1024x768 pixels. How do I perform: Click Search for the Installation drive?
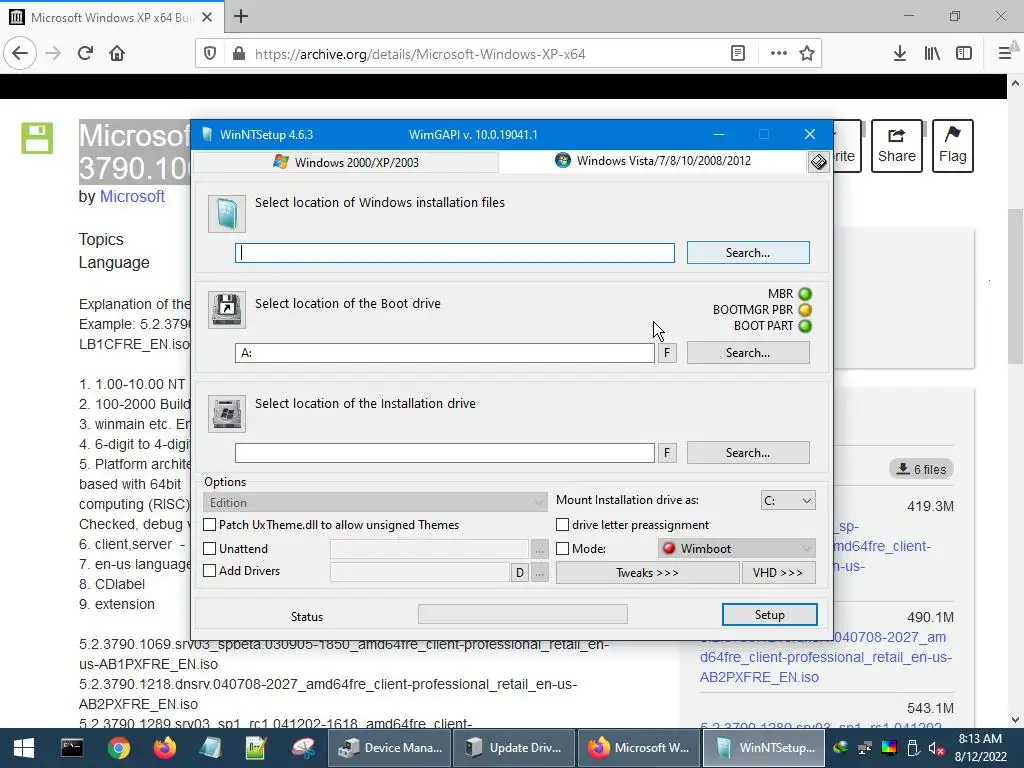coord(748,453)
